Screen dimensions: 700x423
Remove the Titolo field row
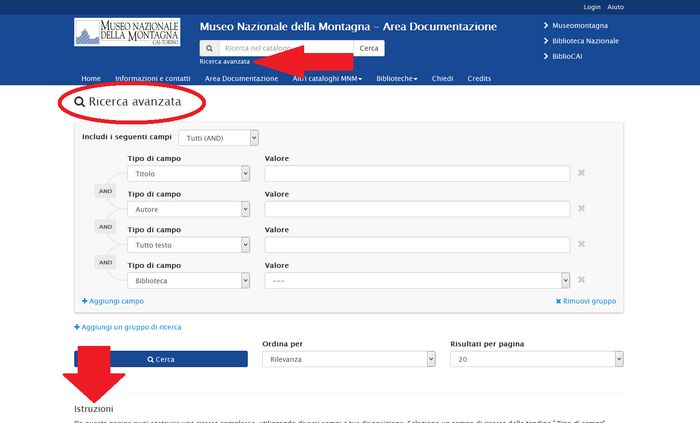coord(581,173)
